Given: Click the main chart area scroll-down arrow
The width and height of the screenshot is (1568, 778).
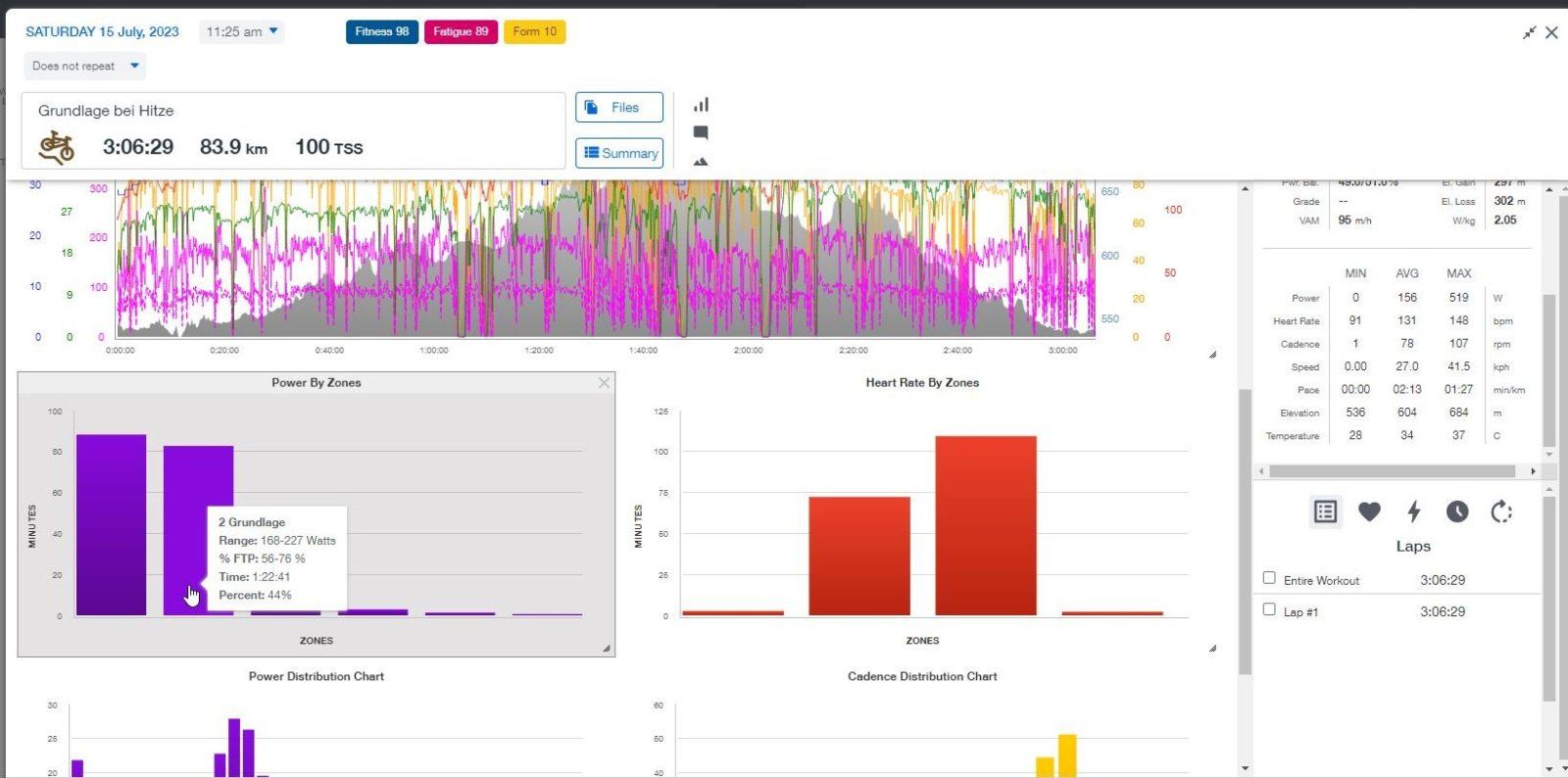Looking at the screenshot, I should tap(1245, 769).
